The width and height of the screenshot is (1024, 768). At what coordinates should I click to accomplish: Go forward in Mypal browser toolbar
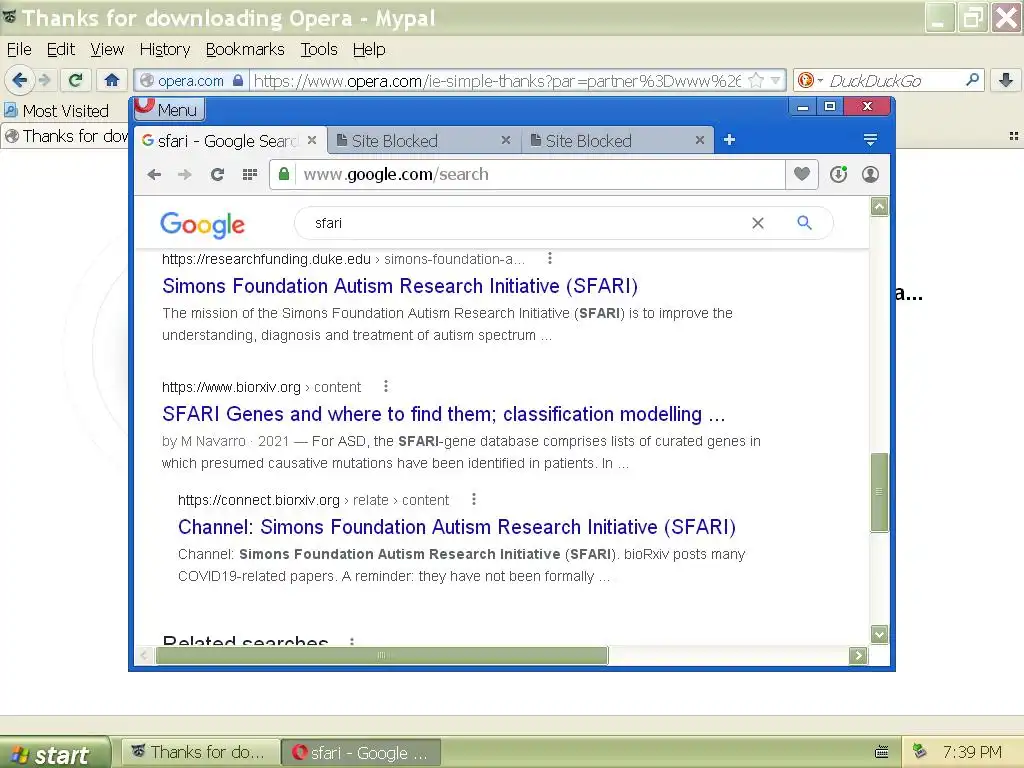coord(44,80)
